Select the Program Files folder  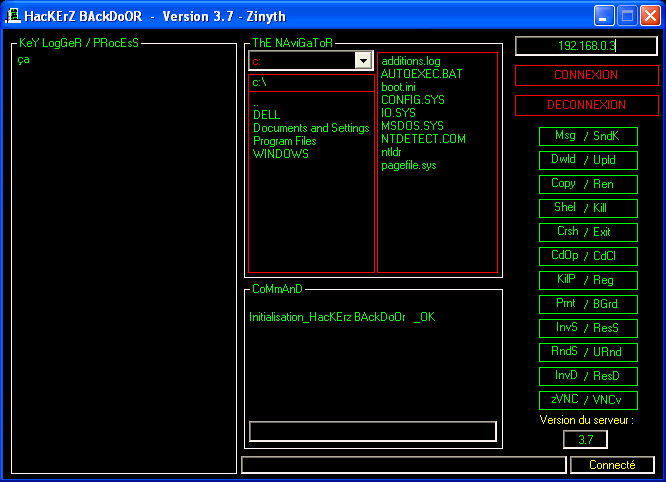click(285, 141)
